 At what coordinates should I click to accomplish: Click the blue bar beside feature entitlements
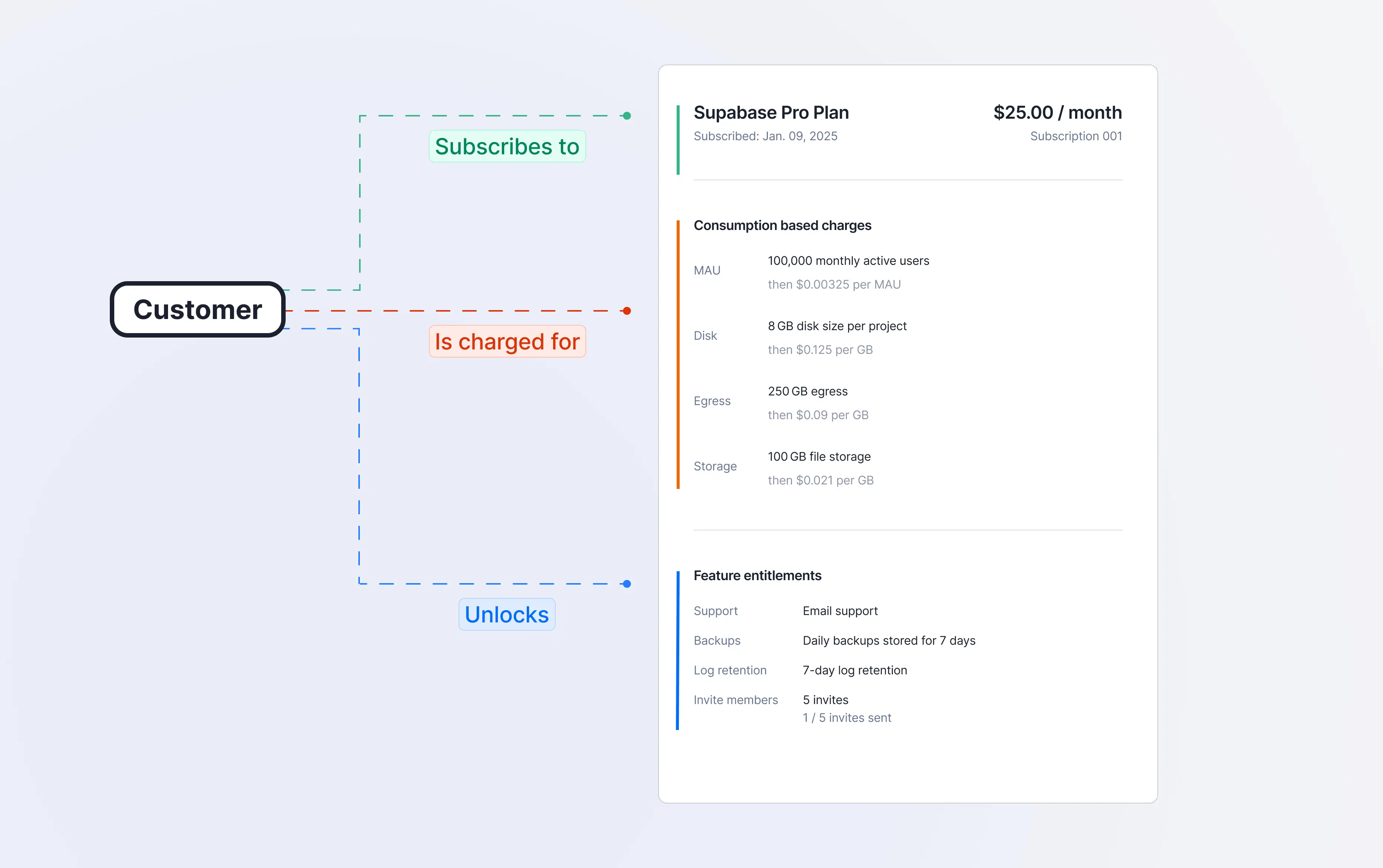pyautogui.click(x=678, y=650)
